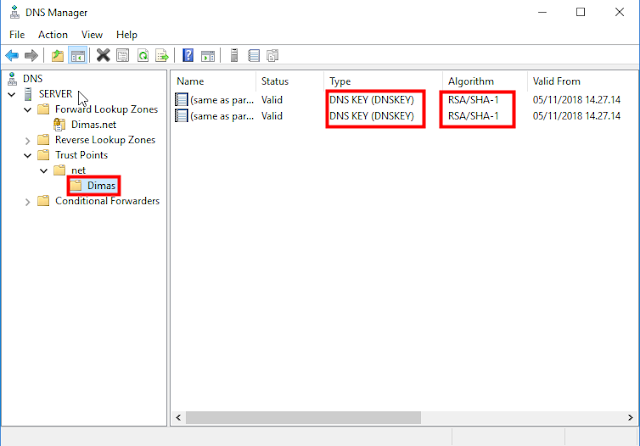Click the SERVER computer icon in tree
Viewport: 640px width, 446px height.
pyautogui.click(x=28, y=94)
